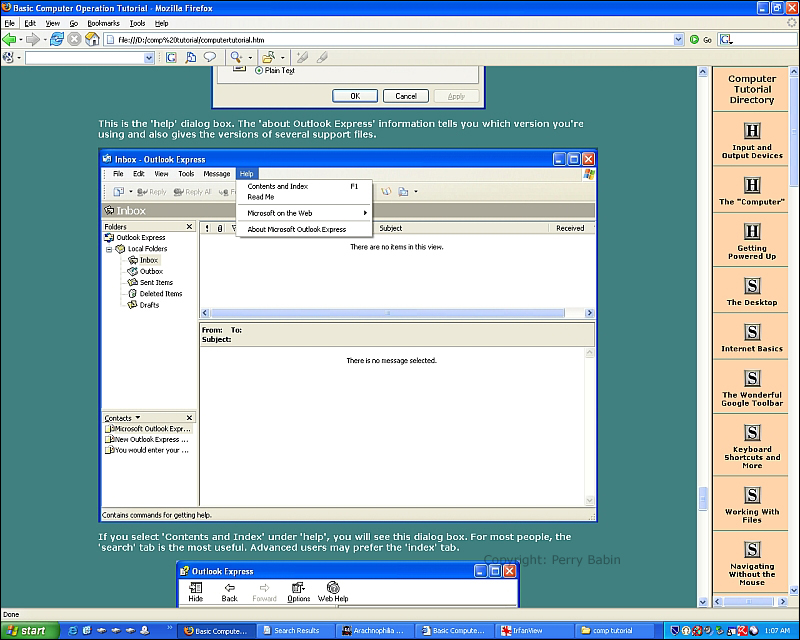Open the folder options dropdown arrow

pos(283,58)
